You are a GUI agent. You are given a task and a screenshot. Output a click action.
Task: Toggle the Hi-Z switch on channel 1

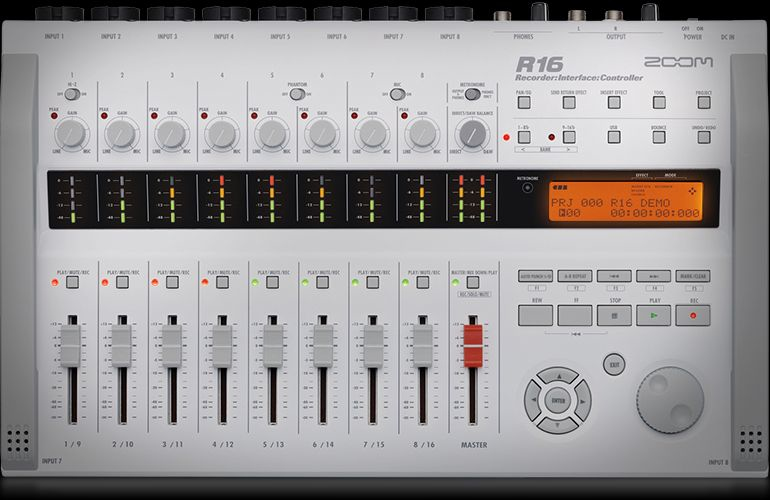coord(72,94)
